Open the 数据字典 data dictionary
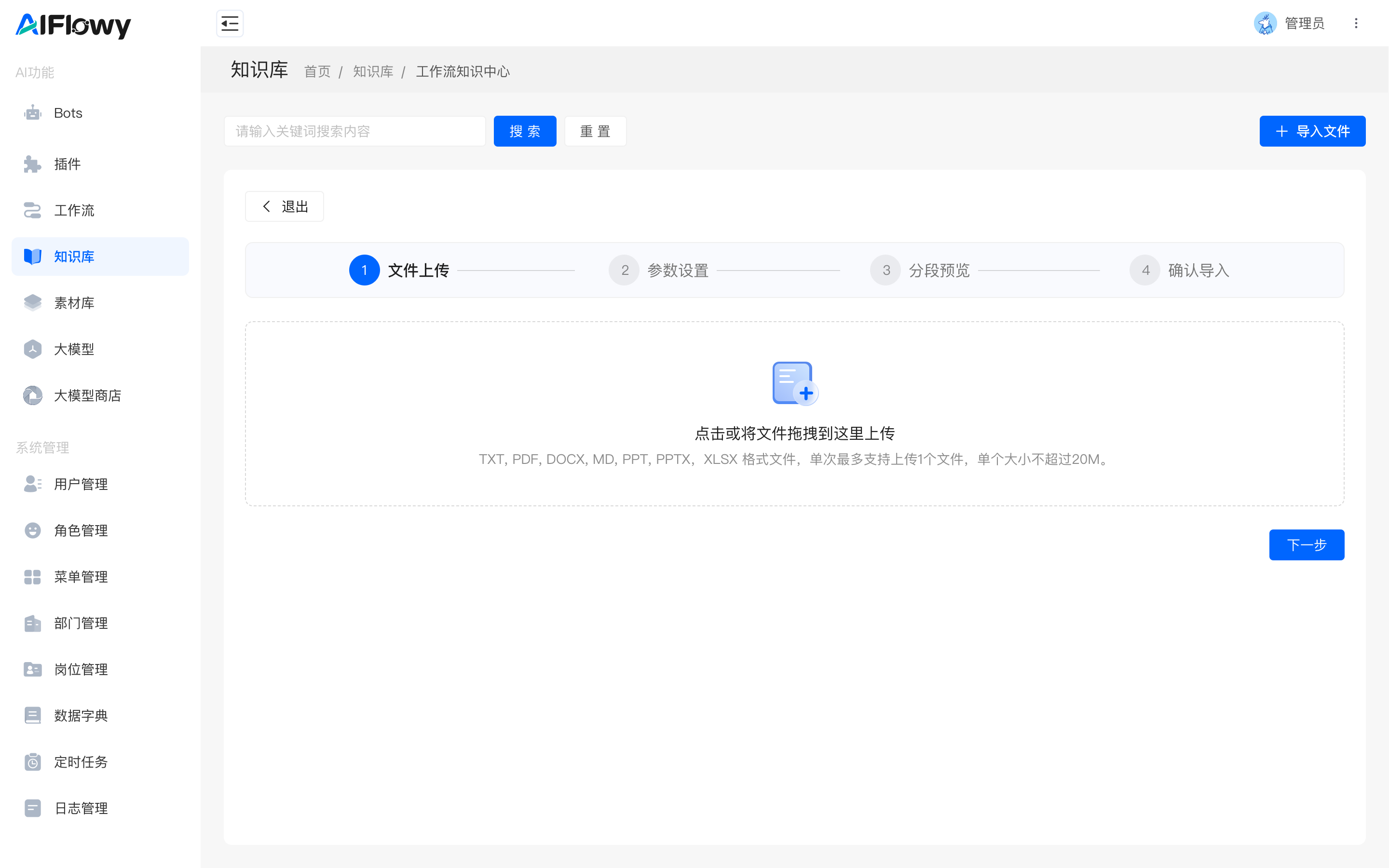1389x868 pixels. pyautogui.click(x=33, y=715)
